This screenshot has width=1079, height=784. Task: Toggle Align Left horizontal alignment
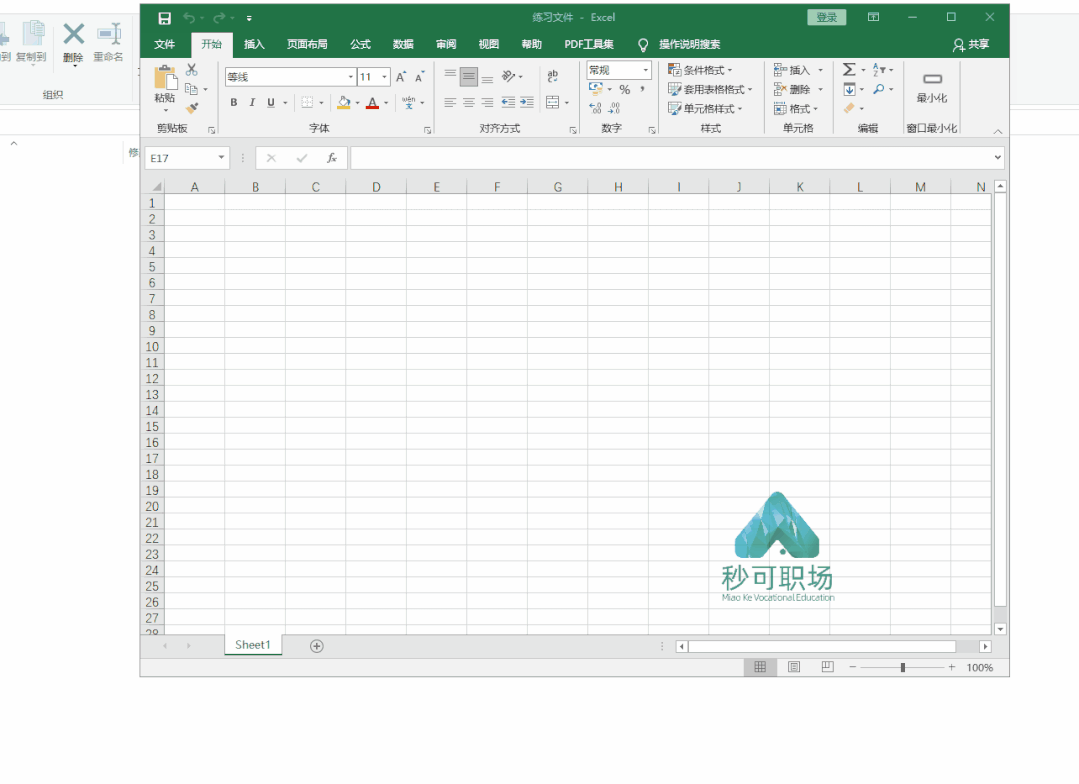point(450,103)
